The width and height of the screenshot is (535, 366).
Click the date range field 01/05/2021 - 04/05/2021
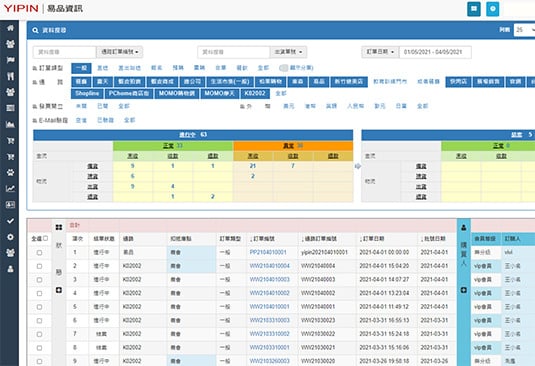(435, 52)
